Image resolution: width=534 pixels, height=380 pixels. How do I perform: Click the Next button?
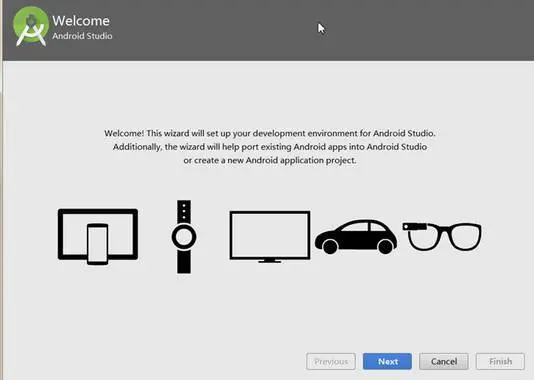click(387, 361)
